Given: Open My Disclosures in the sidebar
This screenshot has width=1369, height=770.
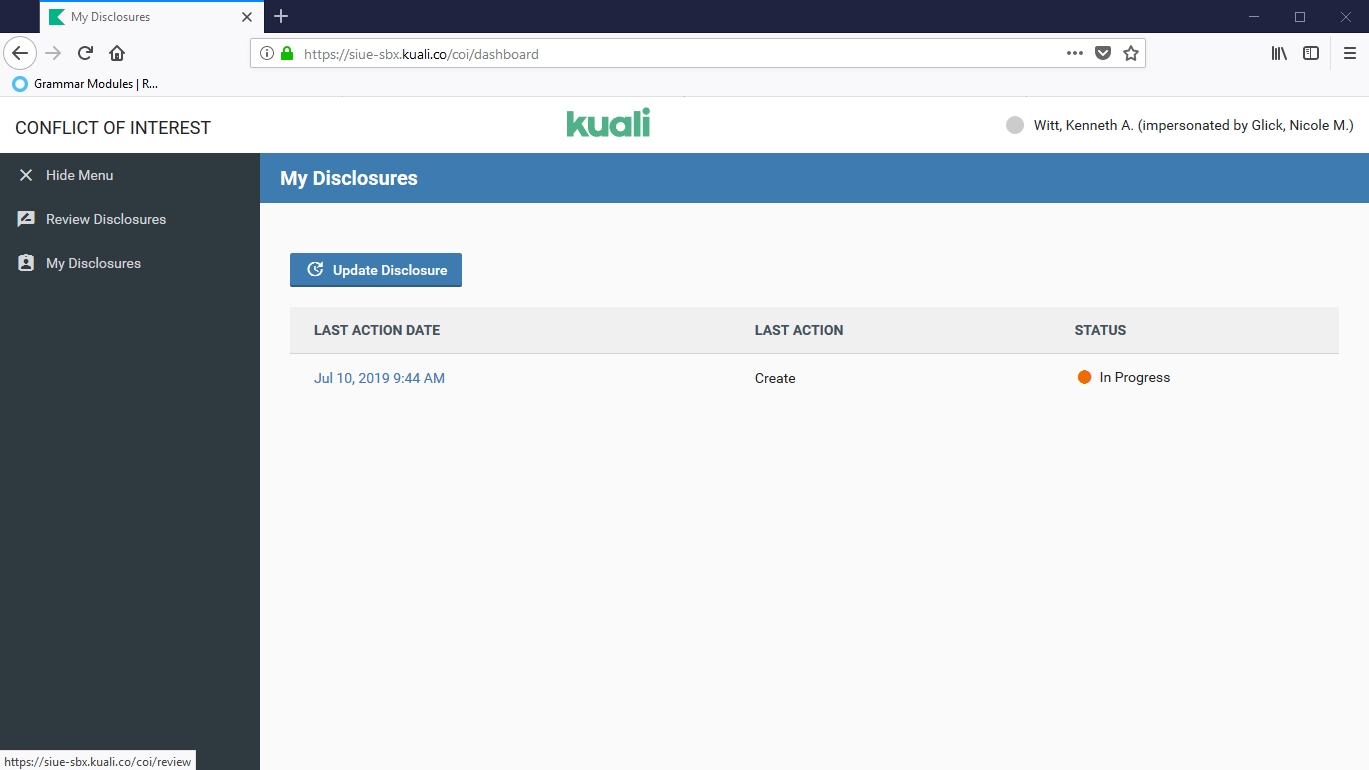Looking at the screenshot, I should 93,263.
